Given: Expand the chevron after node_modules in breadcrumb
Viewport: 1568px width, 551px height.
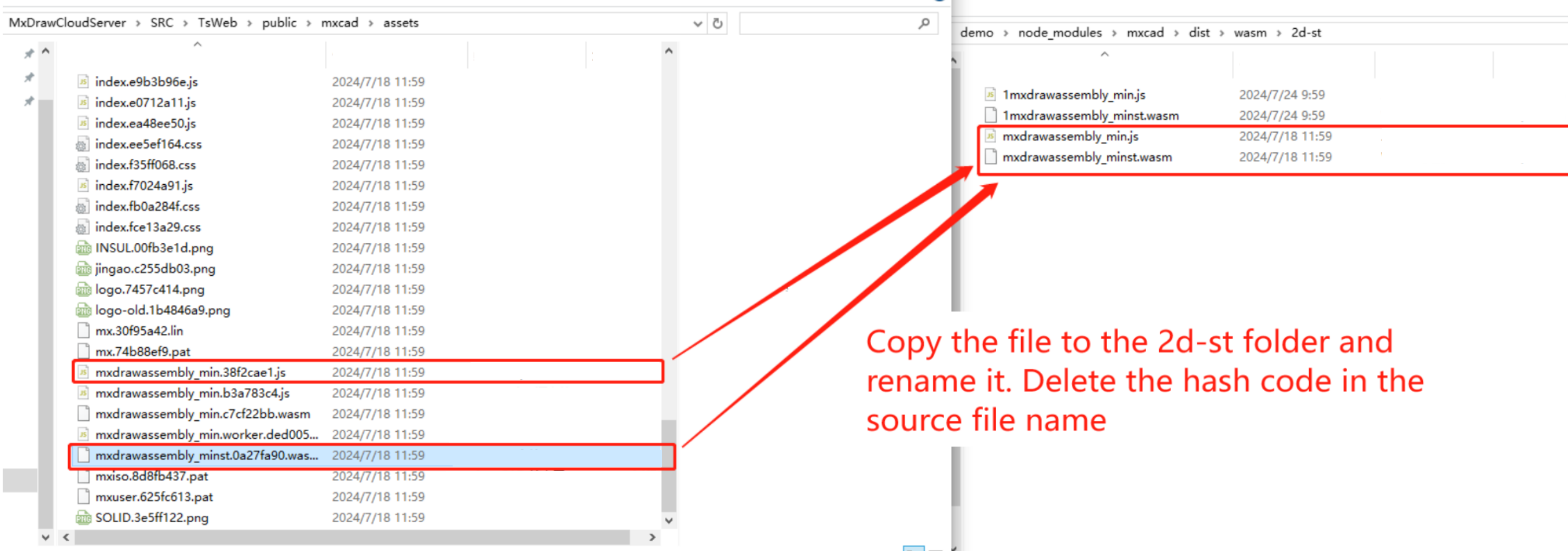Looking at the screenshot, I should pyautogui.click(x=1114, y=33).
